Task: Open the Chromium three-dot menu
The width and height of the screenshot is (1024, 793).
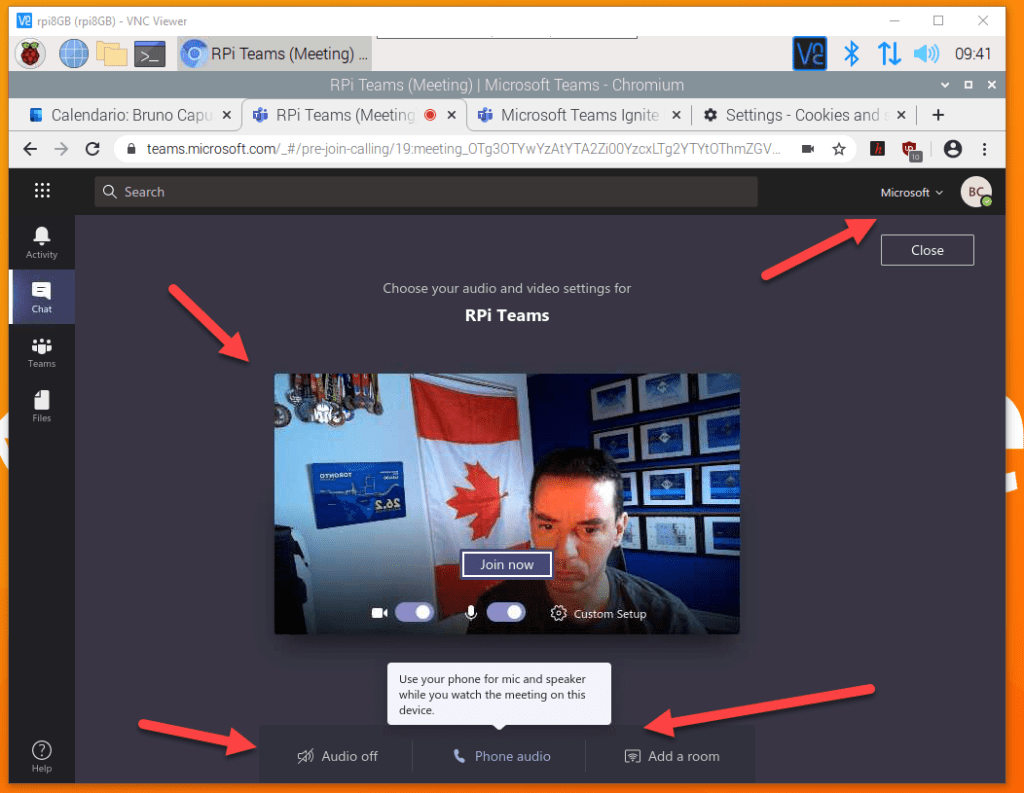Action: [x=985, y=149]
